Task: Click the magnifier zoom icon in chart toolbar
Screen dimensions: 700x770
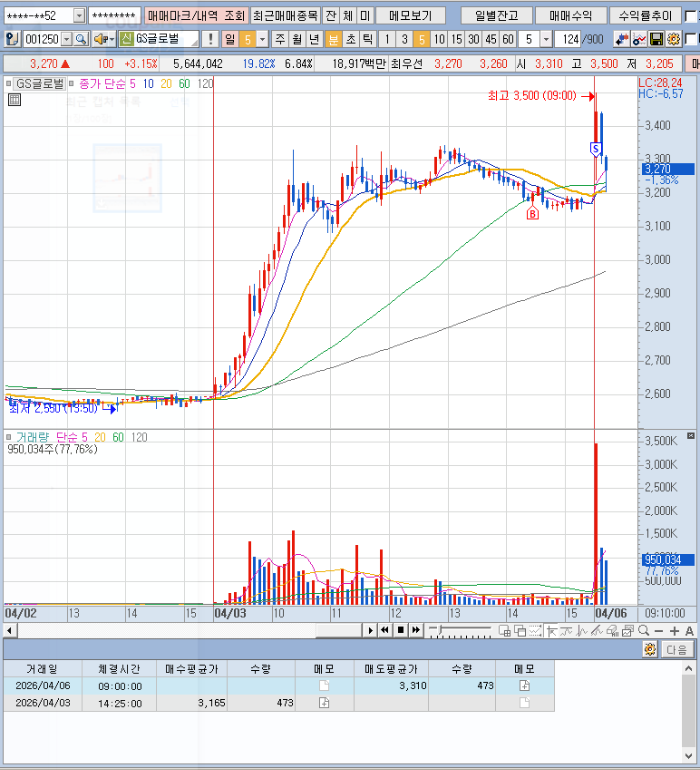Action: [643, 631]
